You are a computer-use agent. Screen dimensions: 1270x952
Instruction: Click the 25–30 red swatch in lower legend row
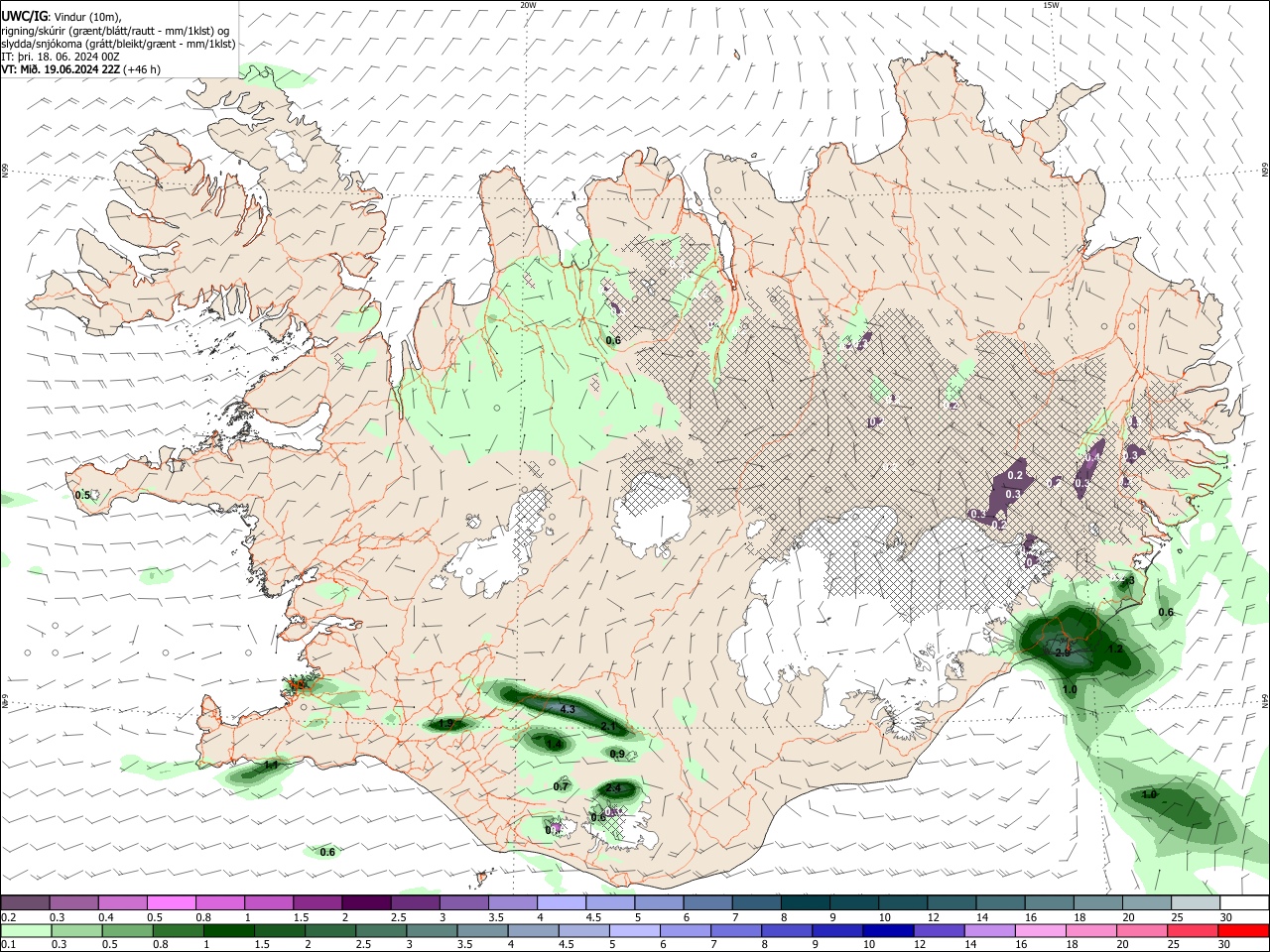tap(1194, 931)
